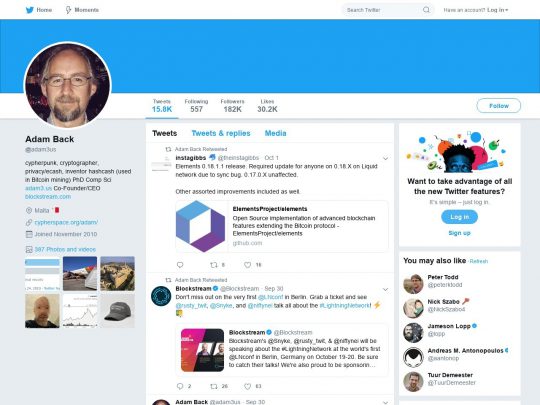Reply to the instagibbs Elements tweet
This screenshot has width=540, height=405.
[180, 265]
